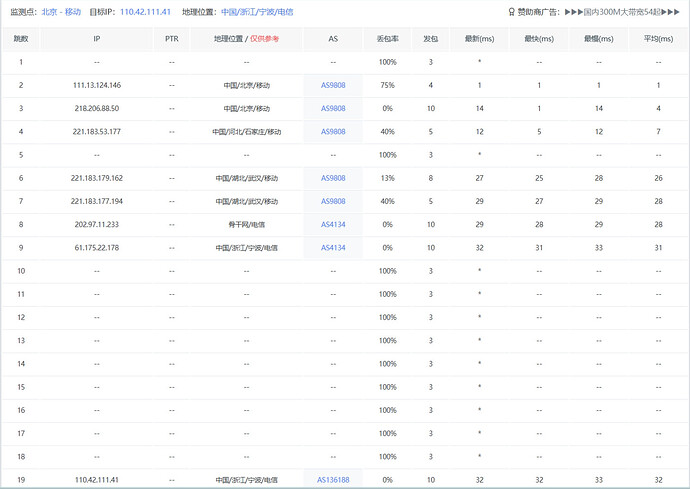This screenshot has width=690, height=489.
Task: Click 100% loss value in hop 1 row
Action: pos(388,62)
